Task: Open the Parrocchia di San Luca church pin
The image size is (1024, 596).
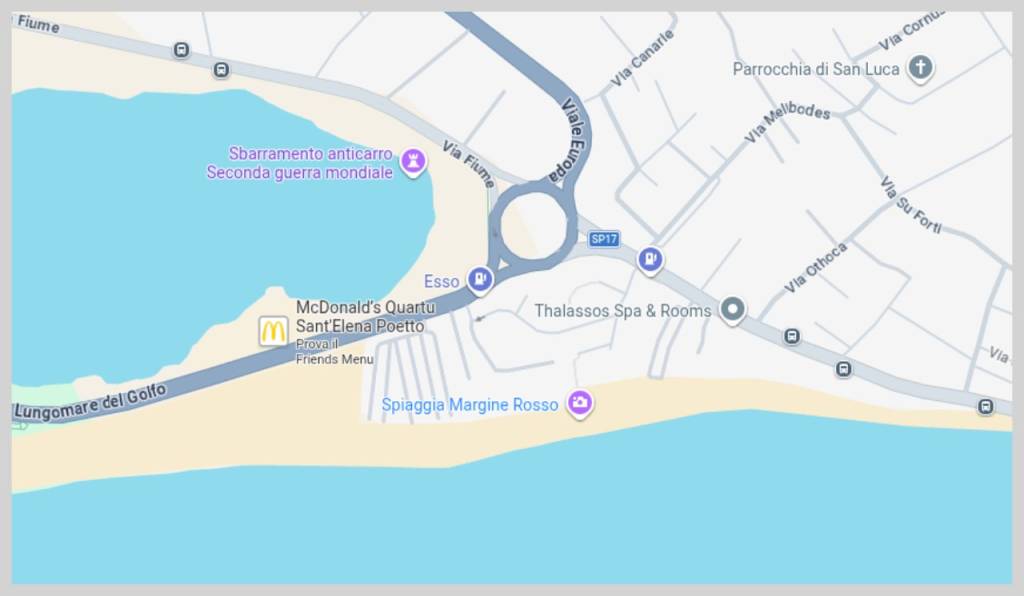Action: (x=920, y=68)
